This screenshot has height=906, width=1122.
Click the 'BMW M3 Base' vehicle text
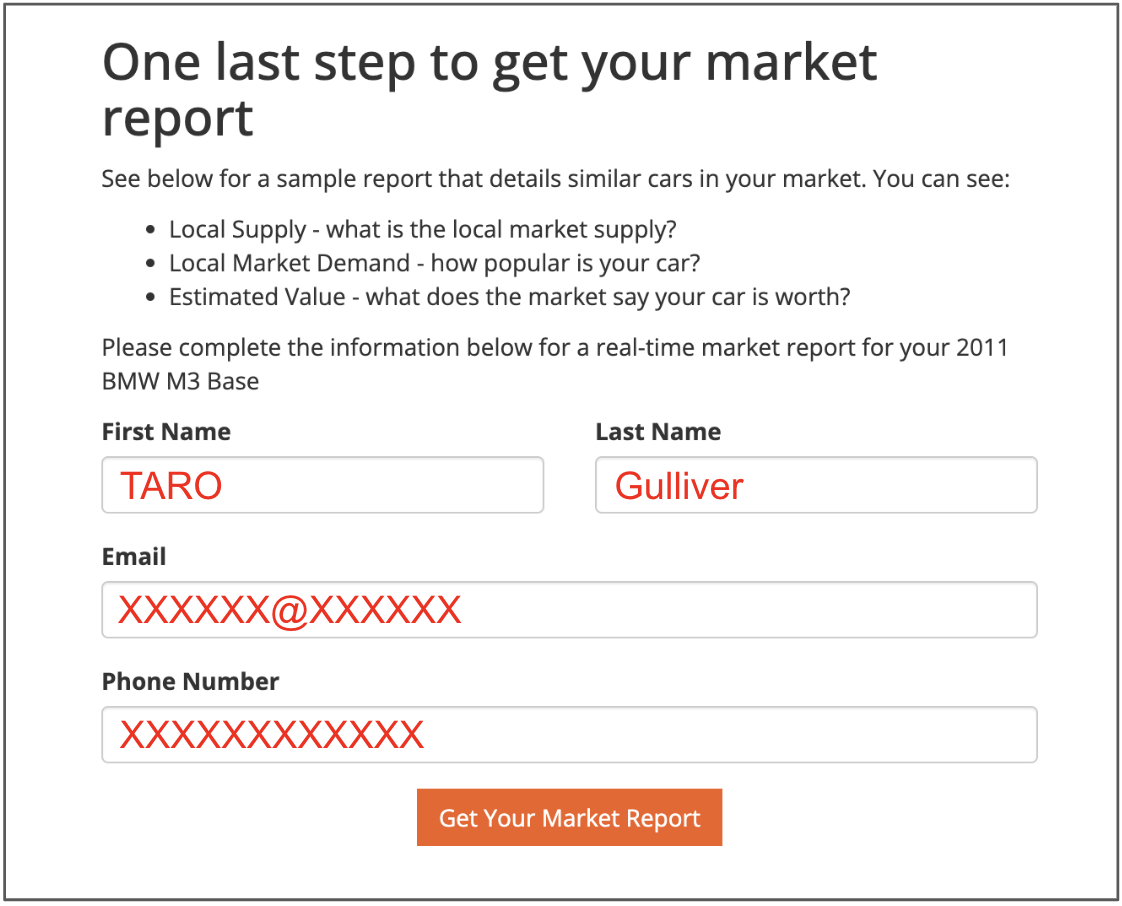[180, 382]
